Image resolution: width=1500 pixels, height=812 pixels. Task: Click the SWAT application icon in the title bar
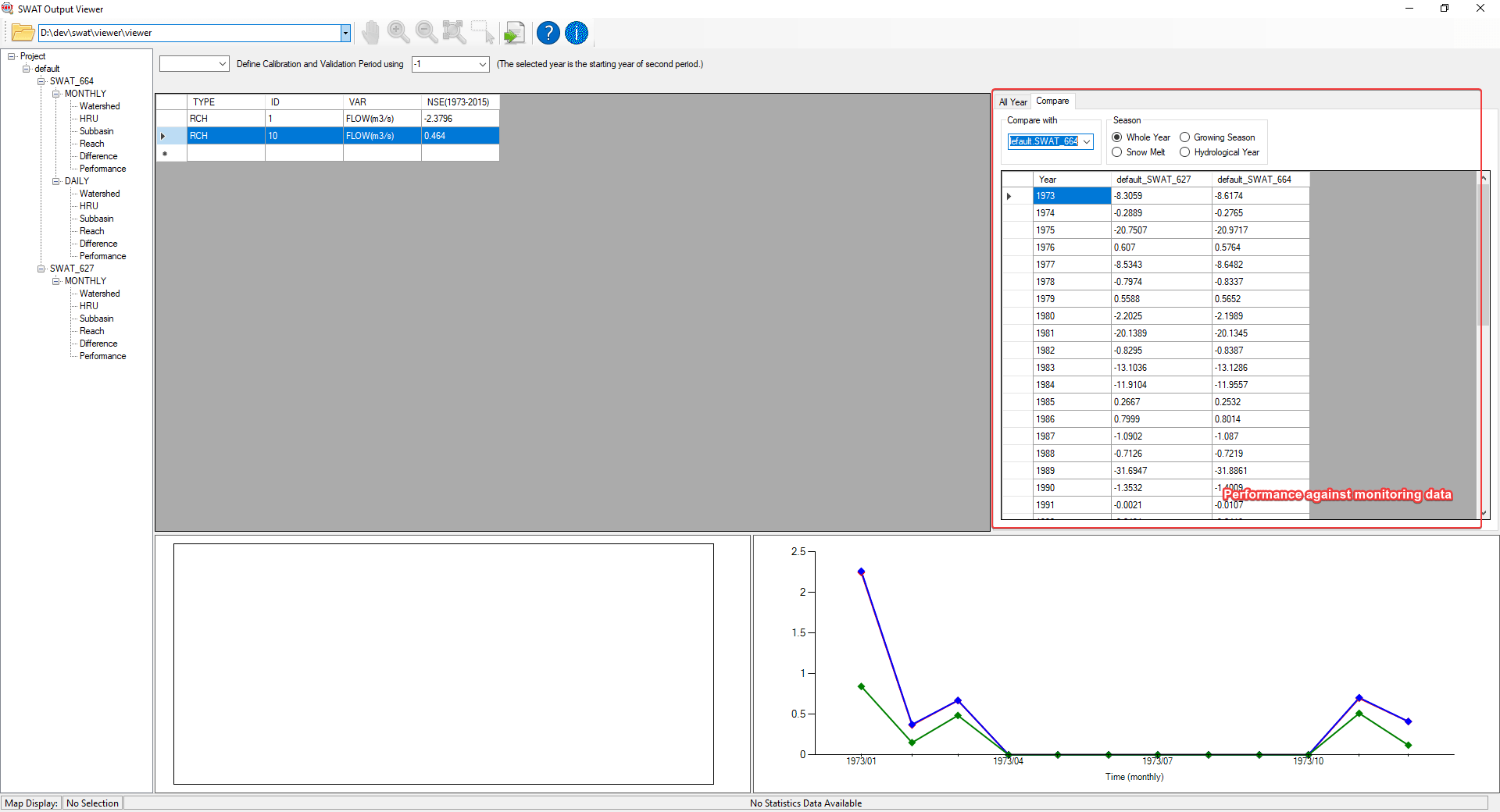8,9
